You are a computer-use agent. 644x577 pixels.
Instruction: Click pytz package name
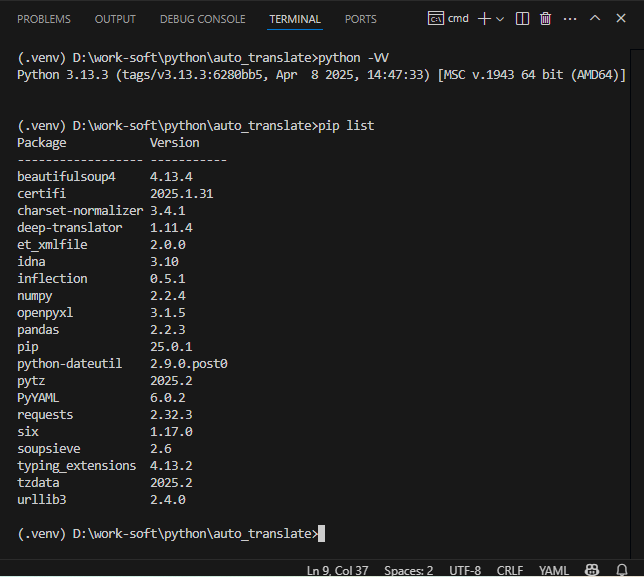31,381
